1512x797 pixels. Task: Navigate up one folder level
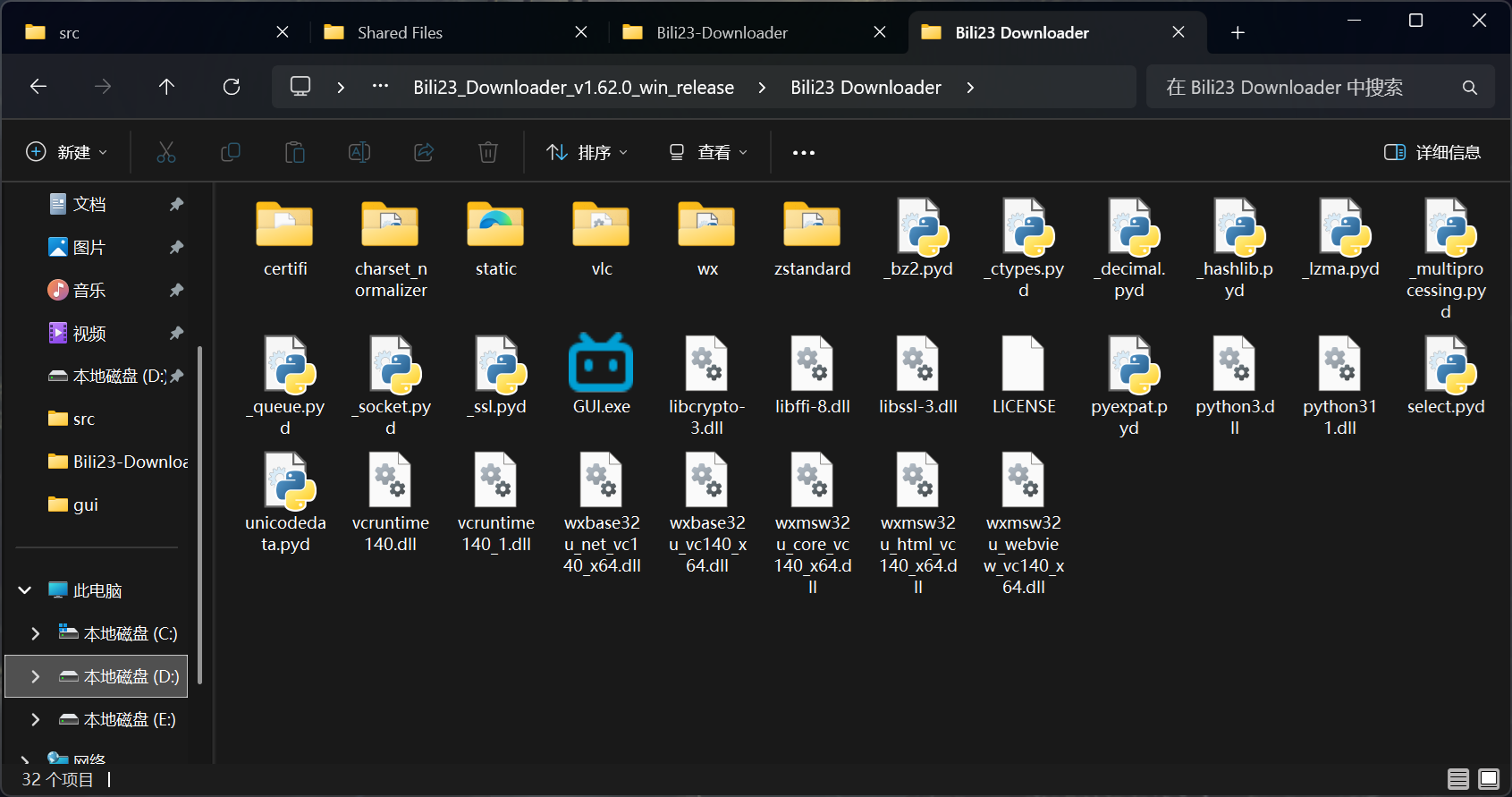point(166,87)
